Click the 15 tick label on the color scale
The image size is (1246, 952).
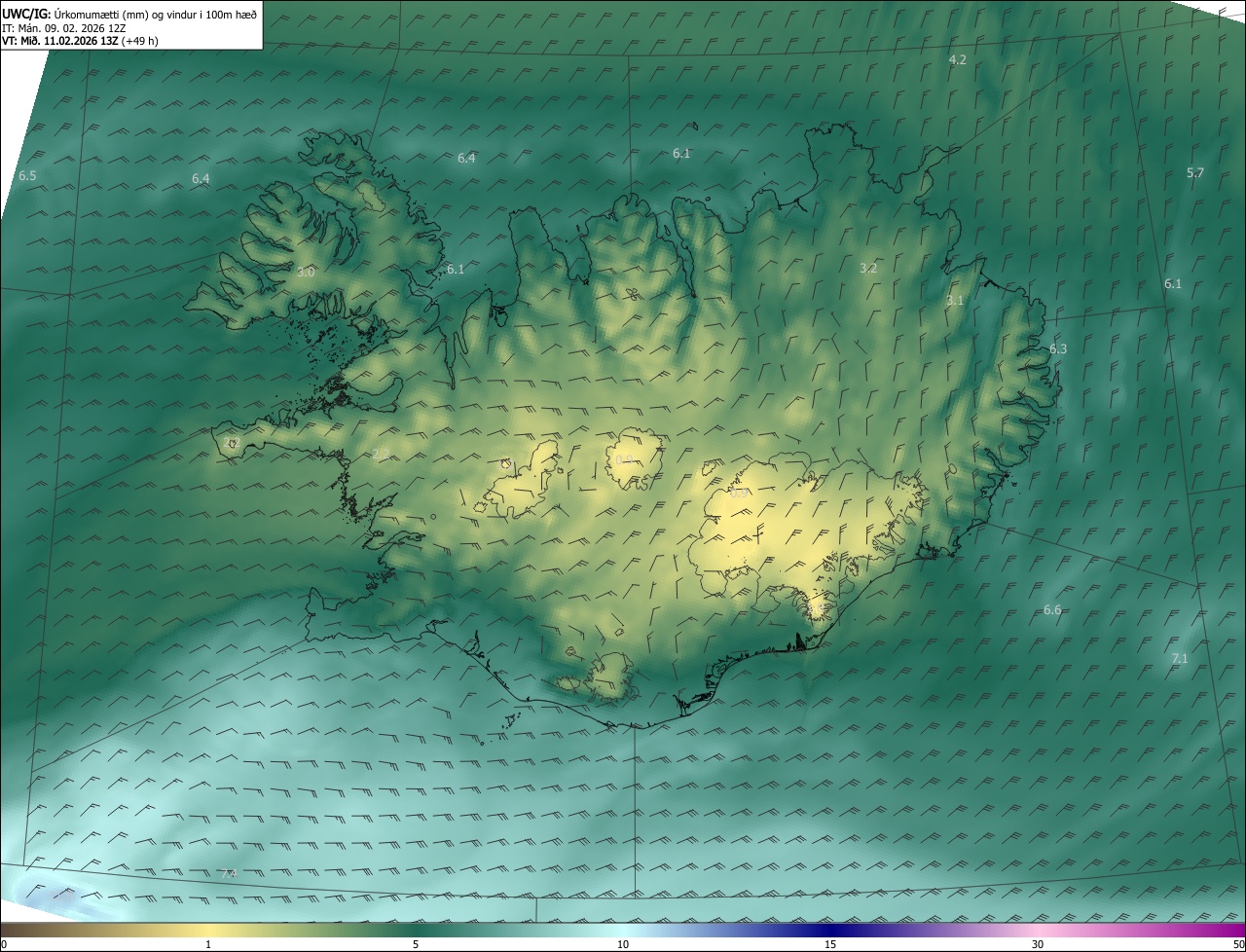[830, 945]
